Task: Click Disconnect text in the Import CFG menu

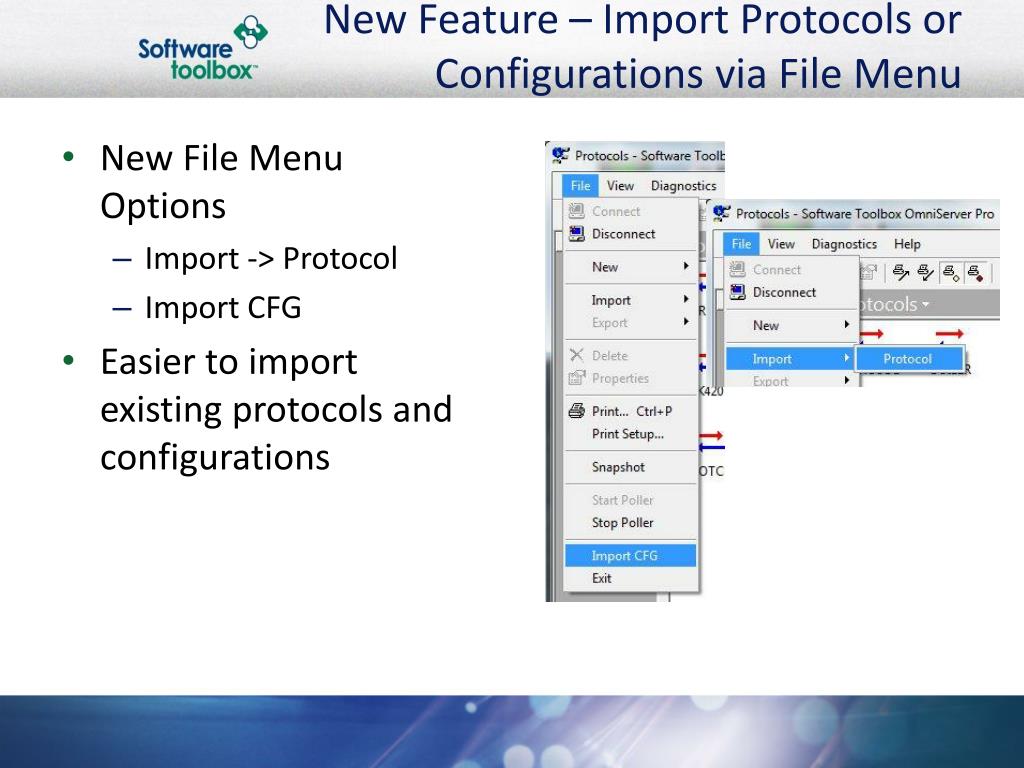Action: point(623,234)
